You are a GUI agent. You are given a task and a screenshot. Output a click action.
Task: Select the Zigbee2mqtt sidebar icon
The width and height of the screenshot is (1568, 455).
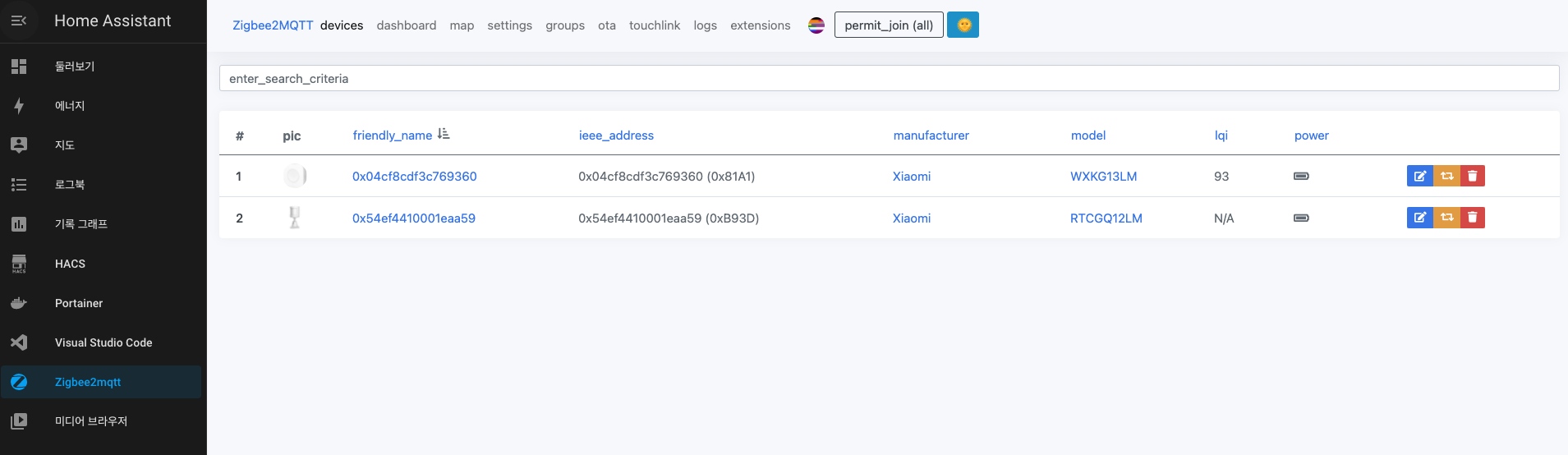click(x=19, y=382)
